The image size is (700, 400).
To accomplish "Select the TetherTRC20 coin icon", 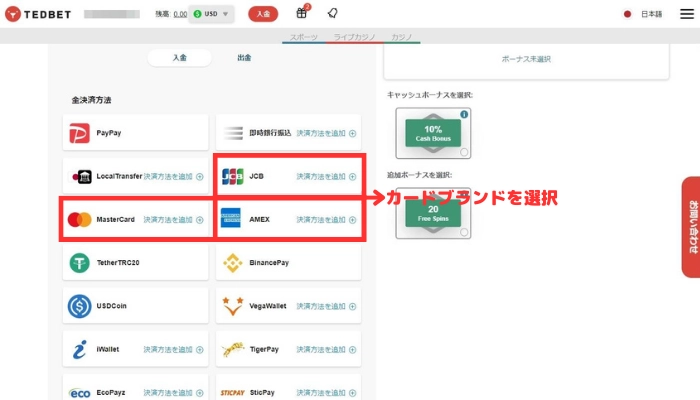I will click(79, 263).
